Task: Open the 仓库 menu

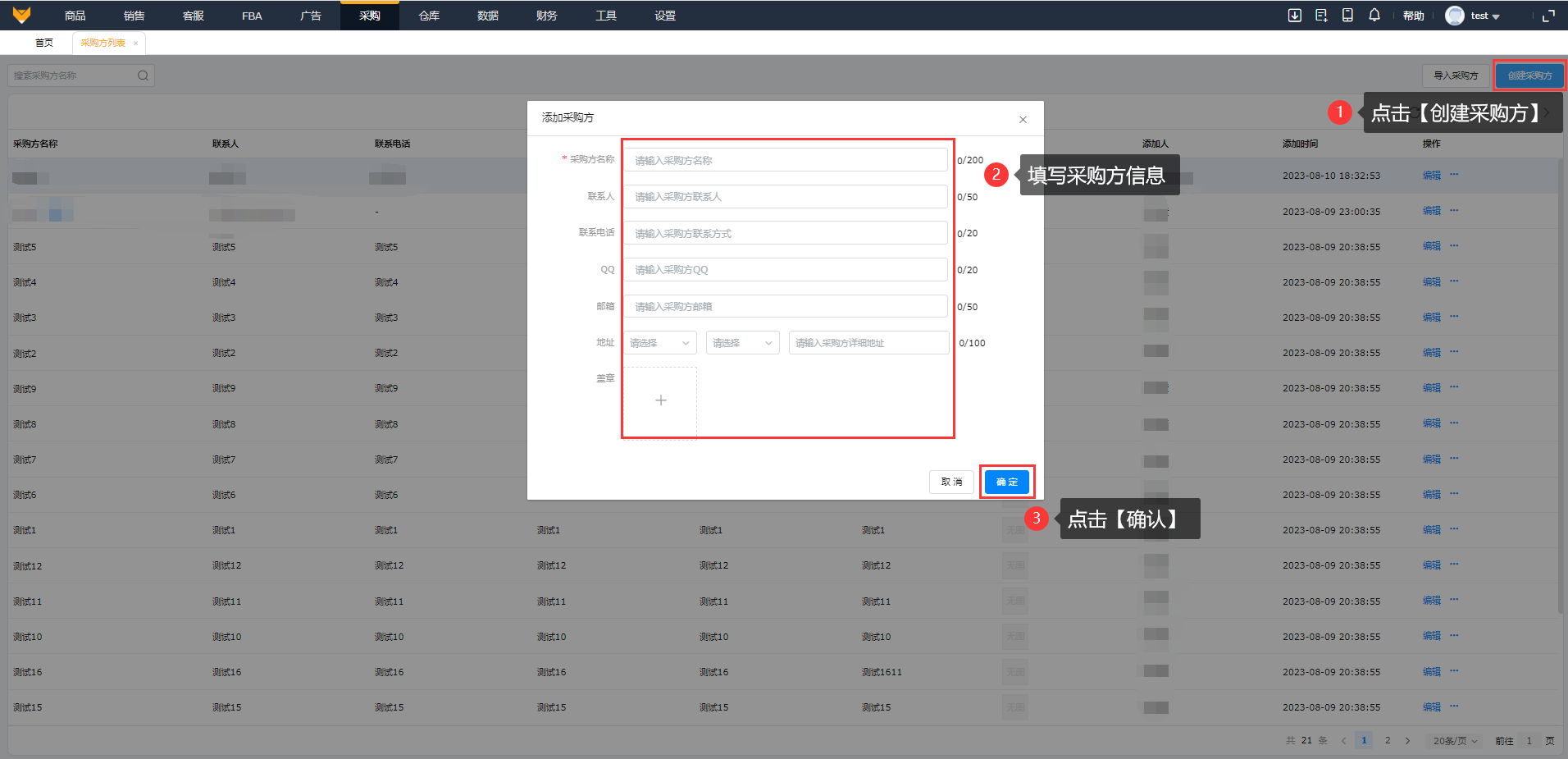Action: tap(429, 16)
